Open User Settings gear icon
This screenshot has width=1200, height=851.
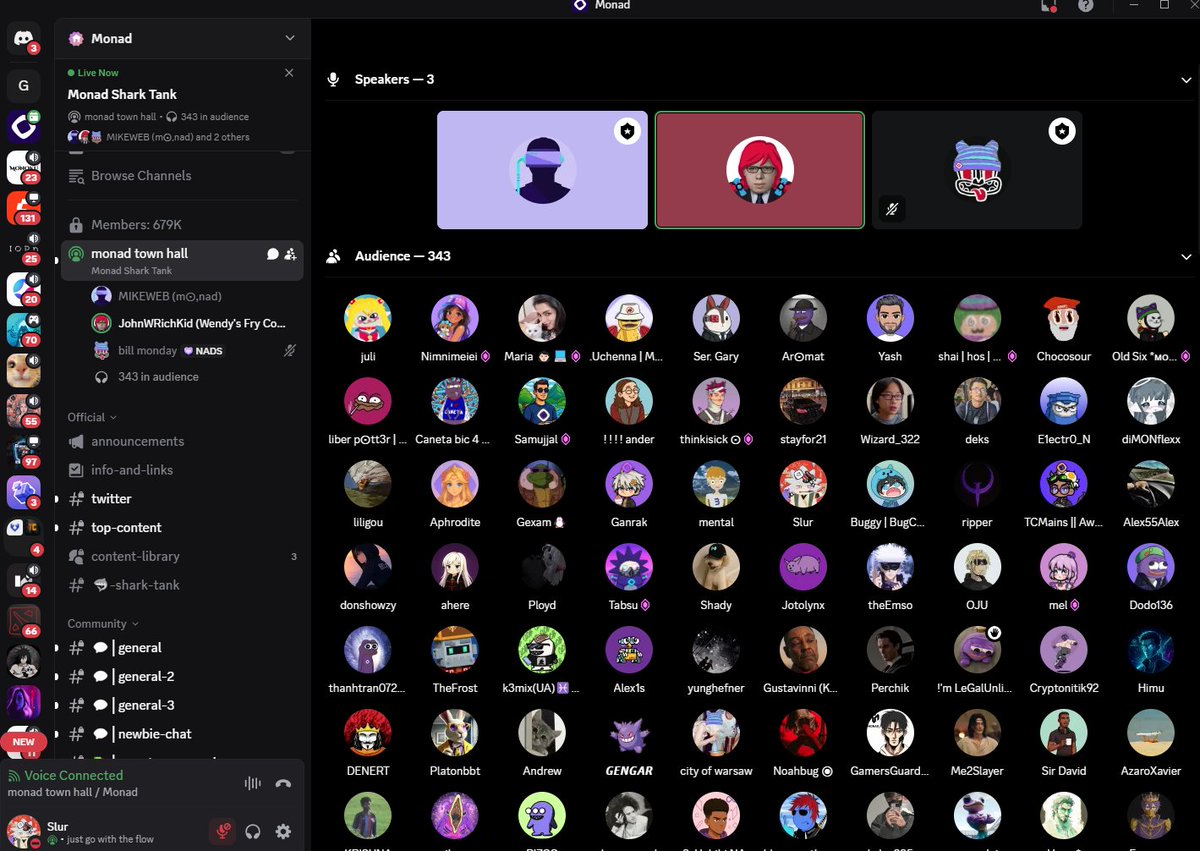(x=283, y=831)
